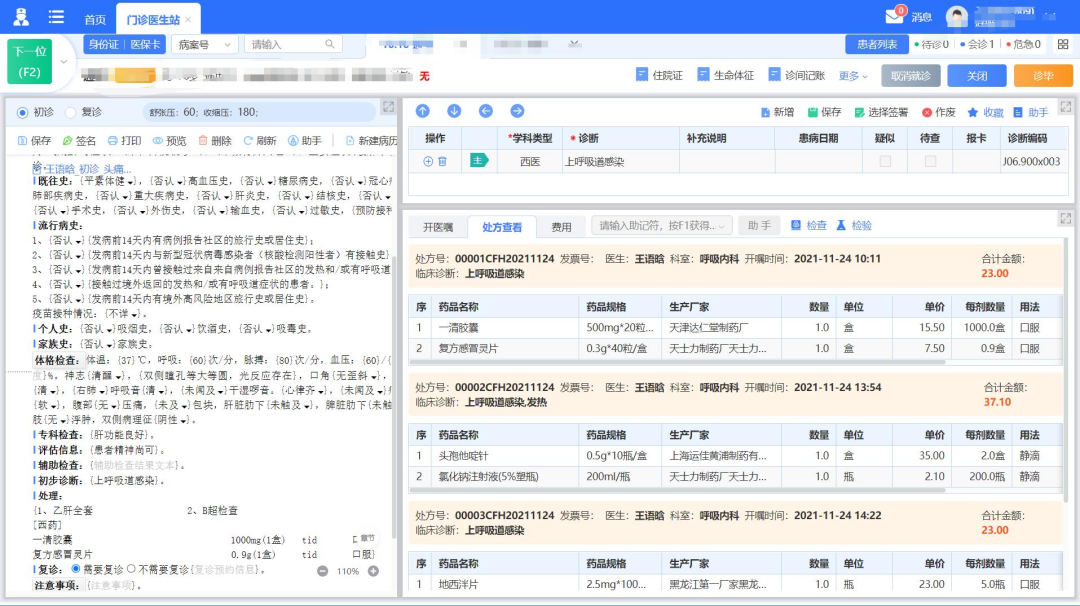Image resolution: width=1080 pixels, height=606 pixels.
Task: Click into the 请输入助记符 order input
Action: coord(661,226)
